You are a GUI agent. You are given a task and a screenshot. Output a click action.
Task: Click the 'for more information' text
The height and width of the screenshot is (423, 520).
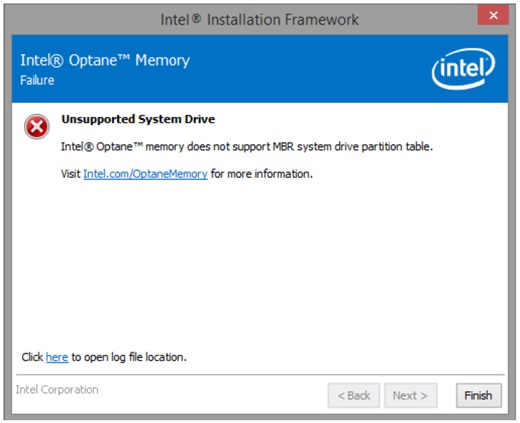[262, 174]
